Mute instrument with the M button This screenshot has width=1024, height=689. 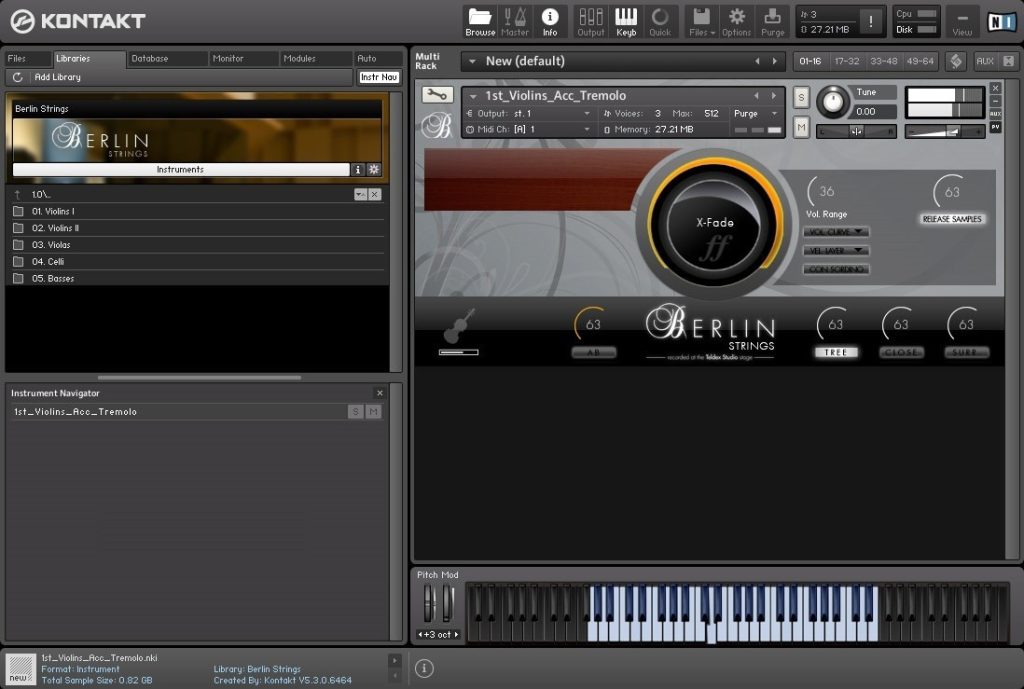[x=801, y=127]
